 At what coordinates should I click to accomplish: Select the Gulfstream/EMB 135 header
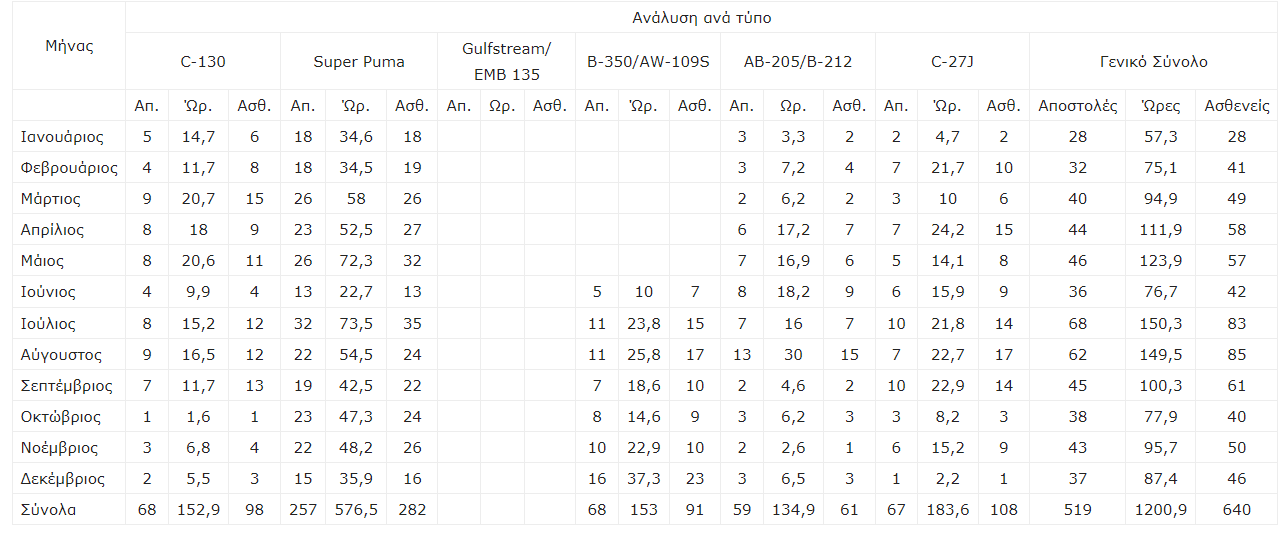pos(506,62)
